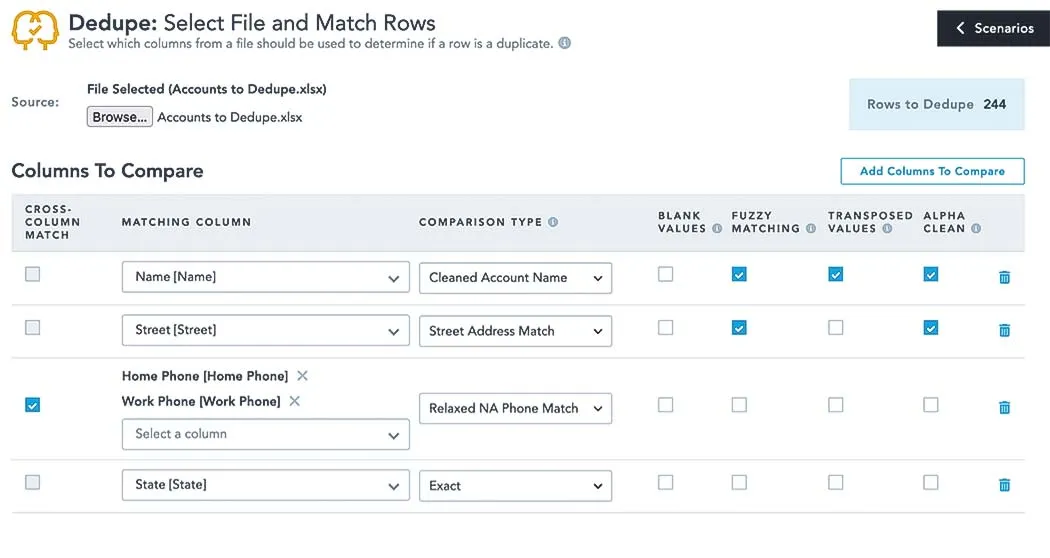
Task: Uncheck Fuzzy Matching for Street row
Action: pyautogui.click(x=739, y=328)
